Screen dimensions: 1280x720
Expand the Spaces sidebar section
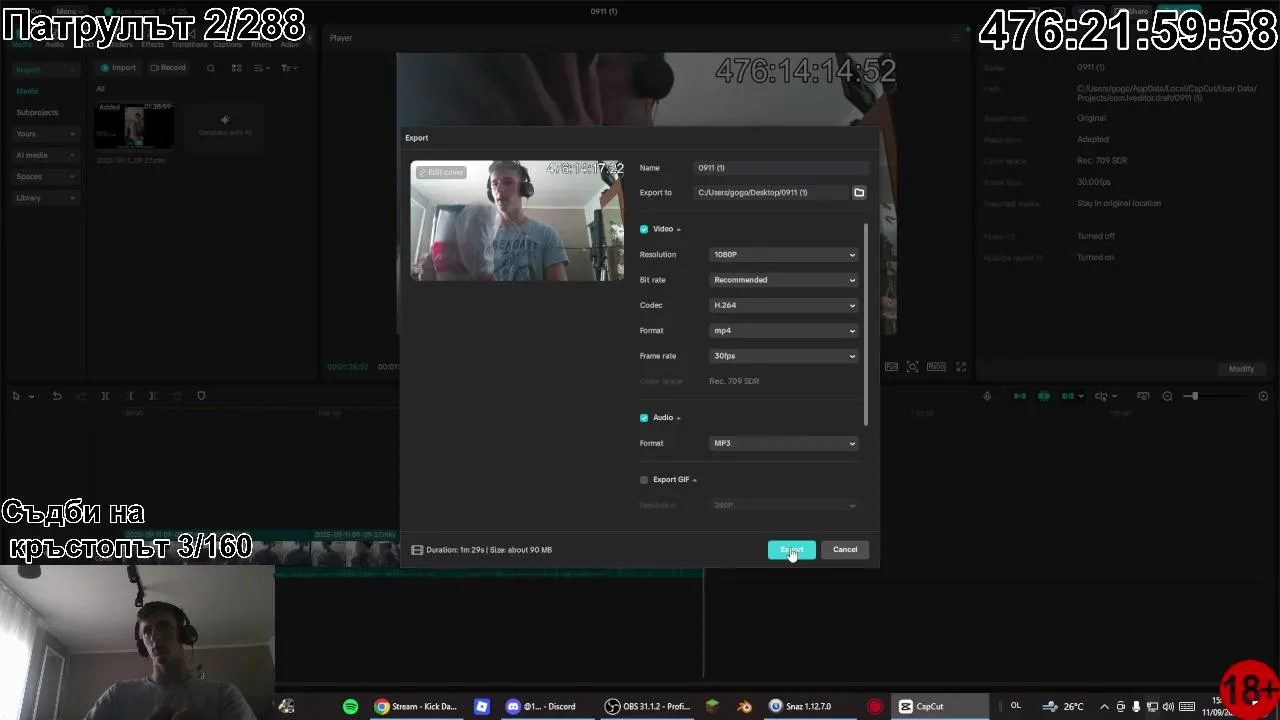[45, 177]
